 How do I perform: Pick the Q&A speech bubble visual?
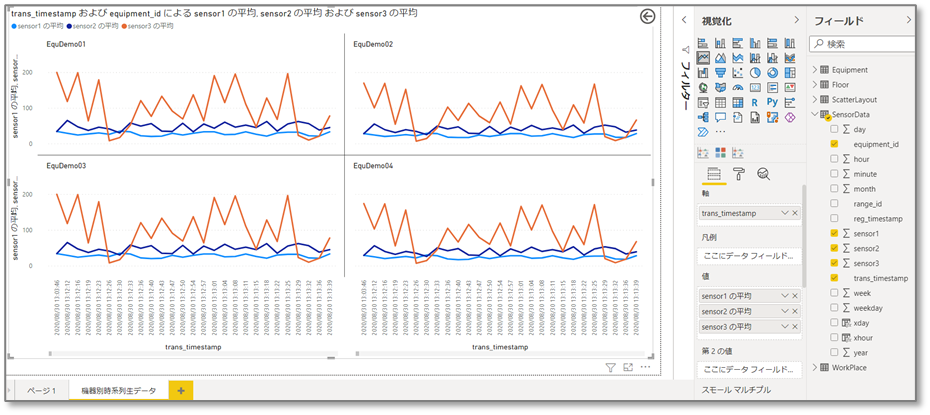[721, 117]
